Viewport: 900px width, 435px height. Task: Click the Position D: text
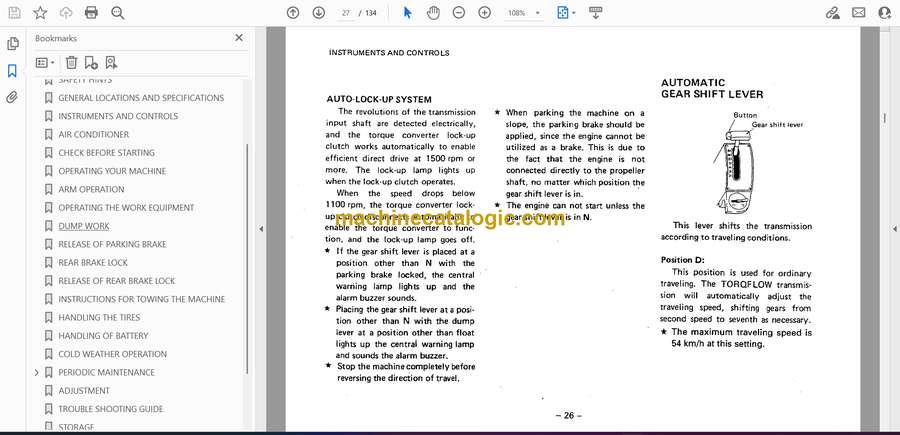682,260
